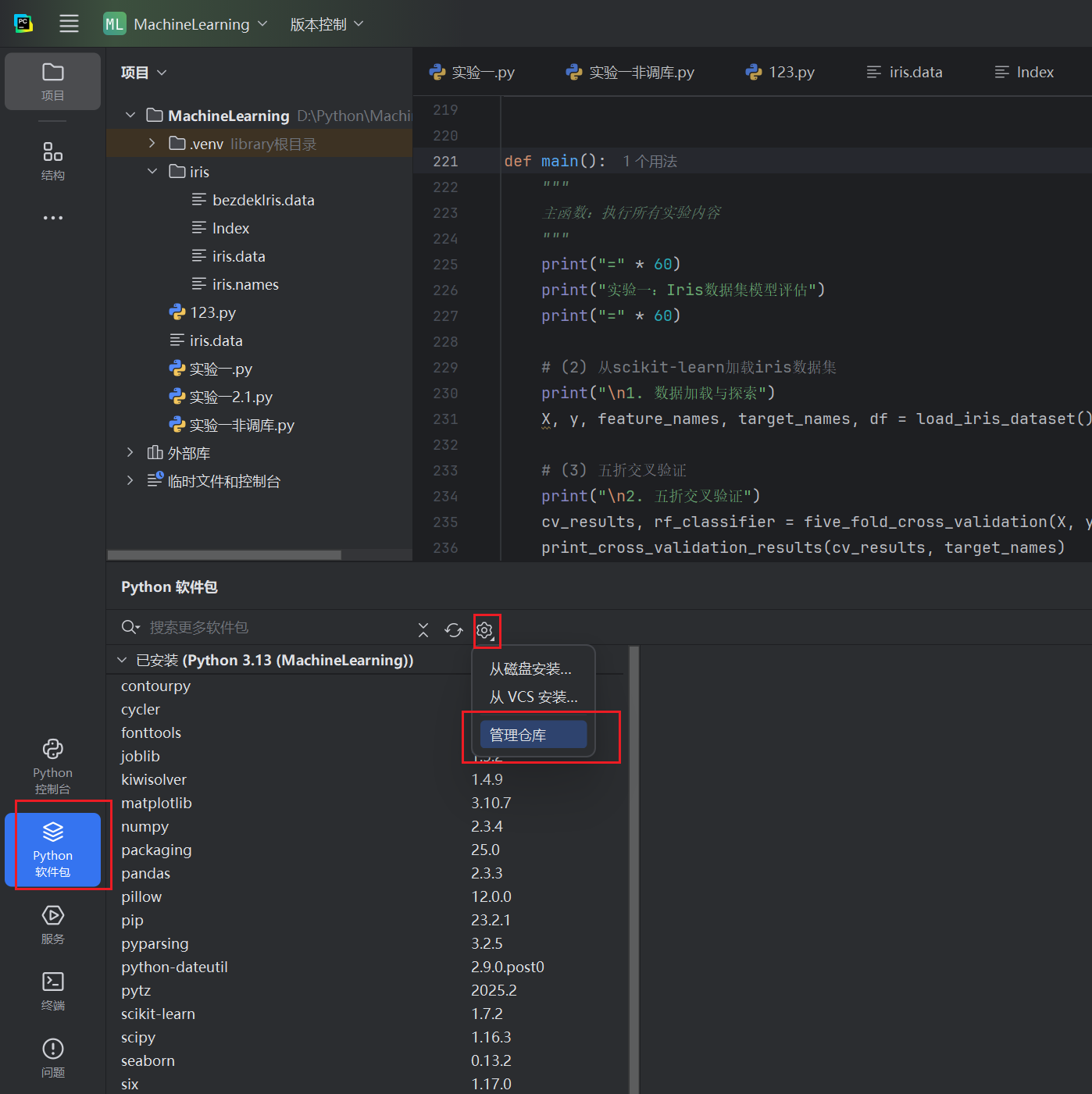Screen dimensions: 1092x1094
Task: Open the 版本控制 dropdown menu
Action: (x=327, y=24)
